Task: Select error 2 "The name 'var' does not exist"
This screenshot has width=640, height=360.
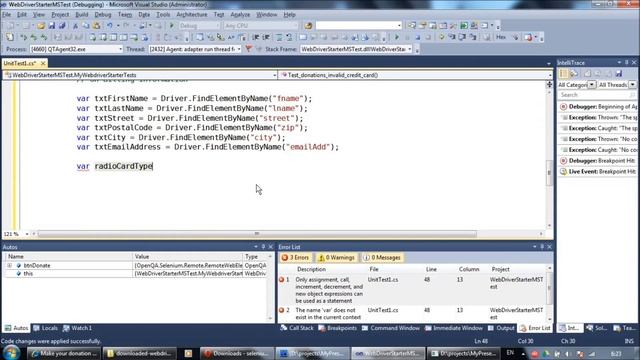Action: pyautogui.click(x=412, y=313)
